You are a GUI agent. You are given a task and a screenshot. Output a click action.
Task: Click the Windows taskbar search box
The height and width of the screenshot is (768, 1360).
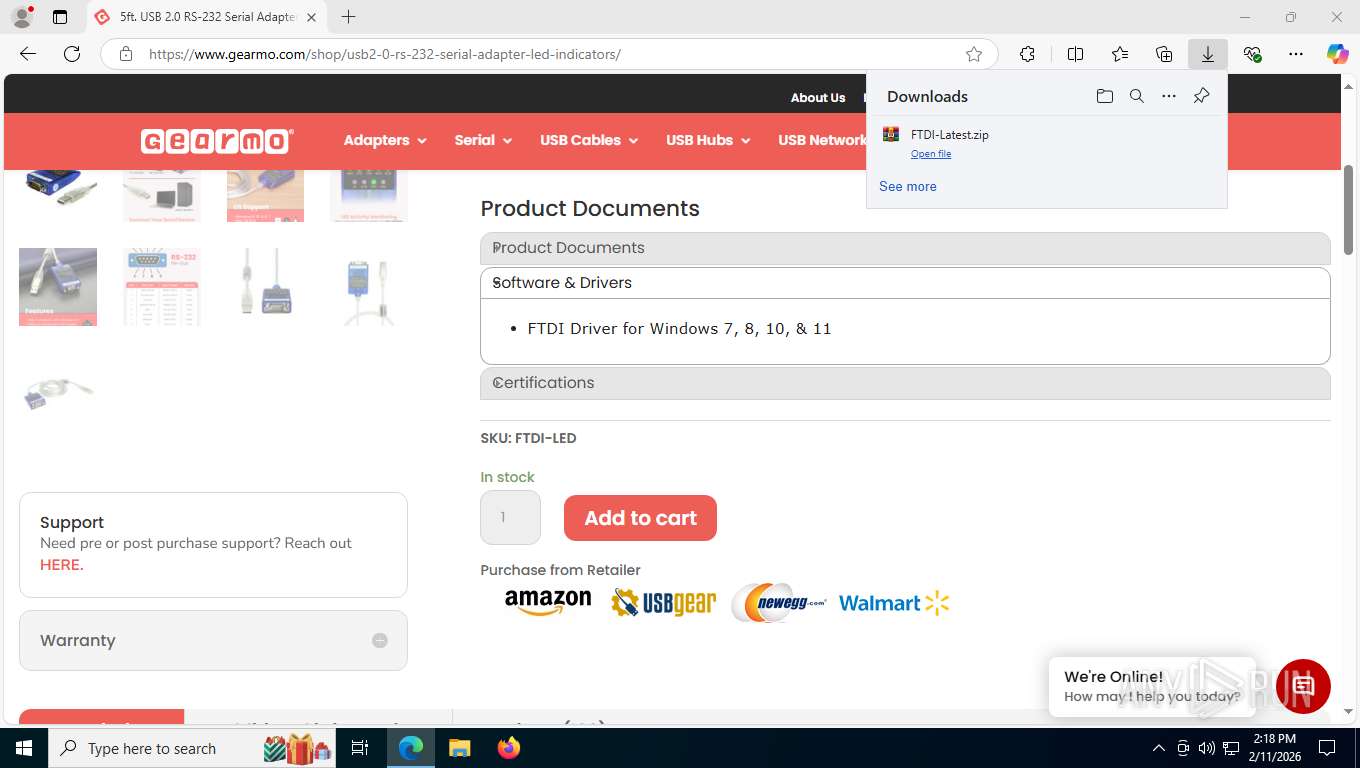pyautogui.click(x=192, y=748)
